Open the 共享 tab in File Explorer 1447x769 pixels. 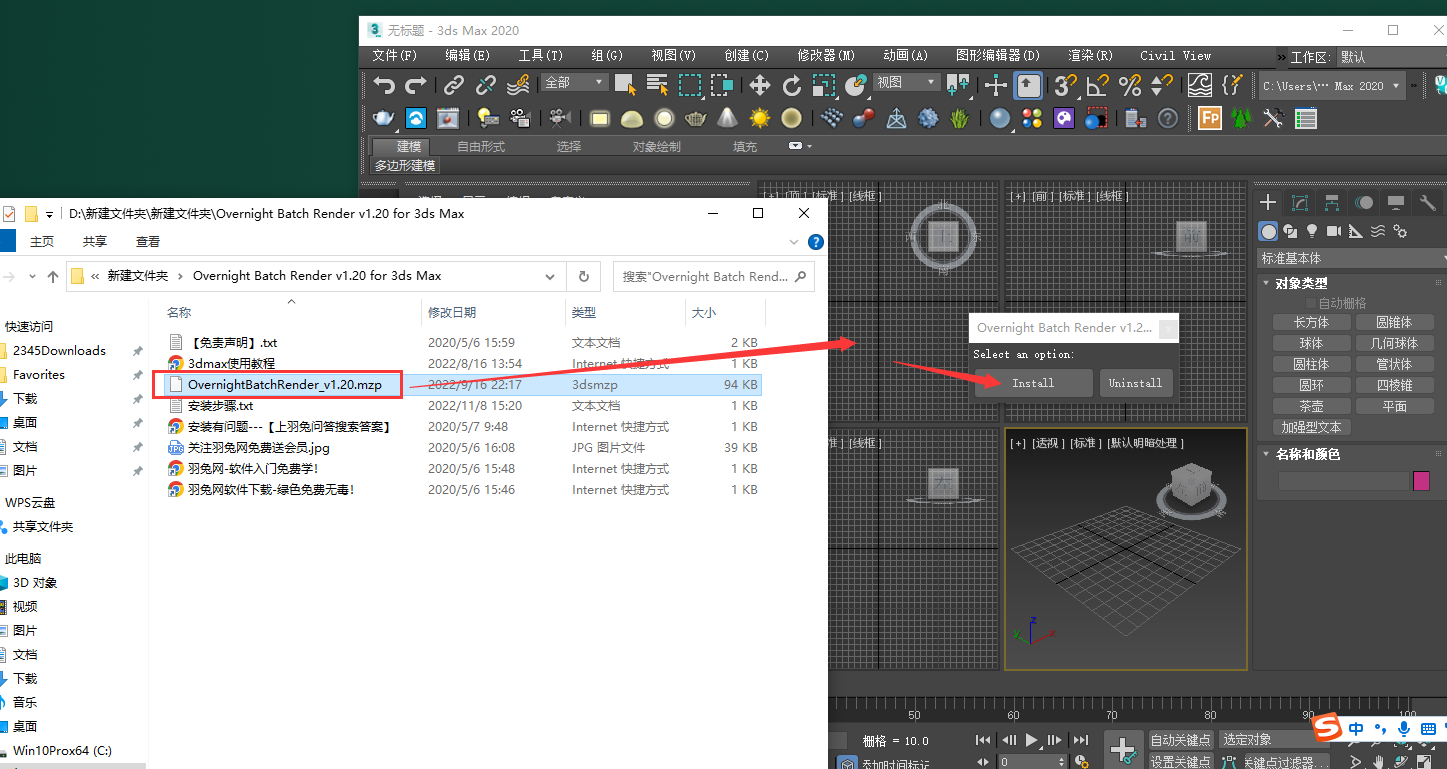[x=95, y=241]
